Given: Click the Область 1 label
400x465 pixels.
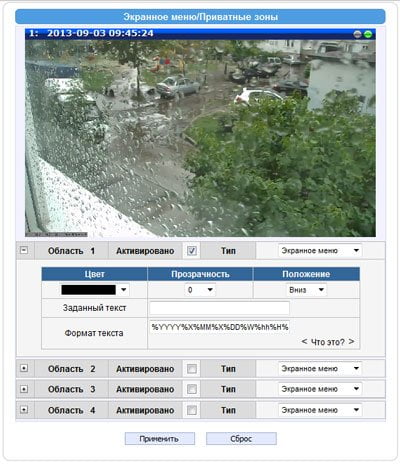Looking at the screenshot, I should coord(71,251).
